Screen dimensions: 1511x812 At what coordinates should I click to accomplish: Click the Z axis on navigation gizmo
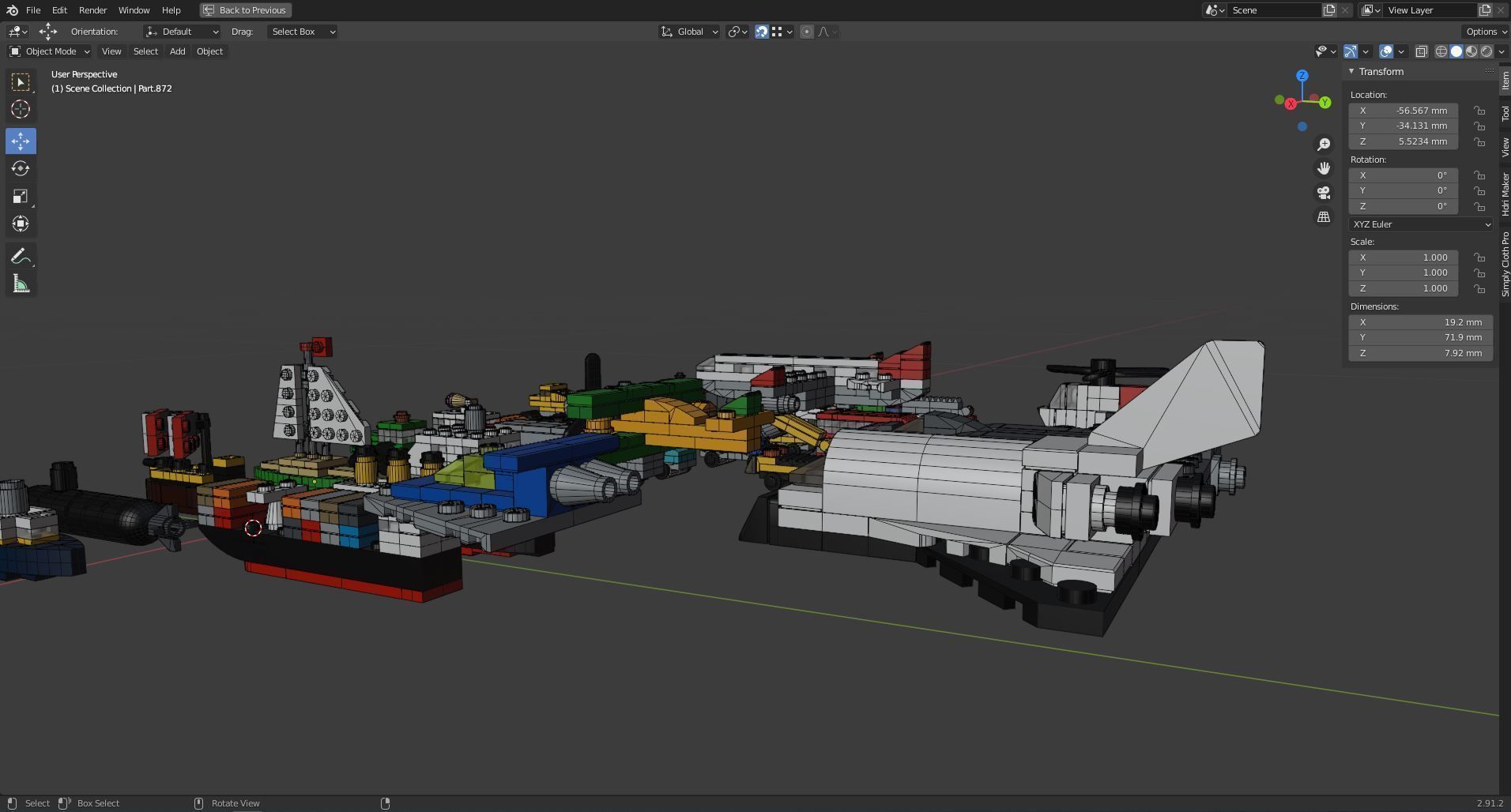(x=1302, y=76)
